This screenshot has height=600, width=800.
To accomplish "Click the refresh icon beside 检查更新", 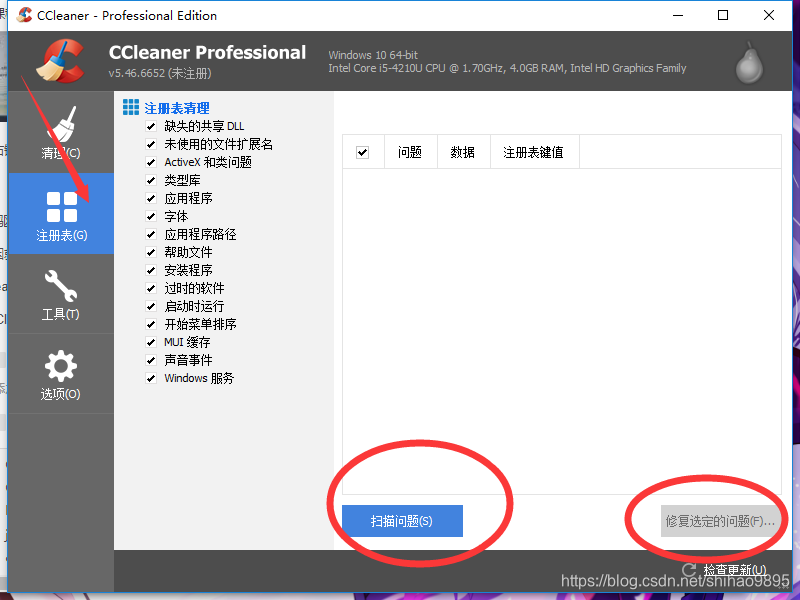I will pyautogui.click(x=689, y=570).
